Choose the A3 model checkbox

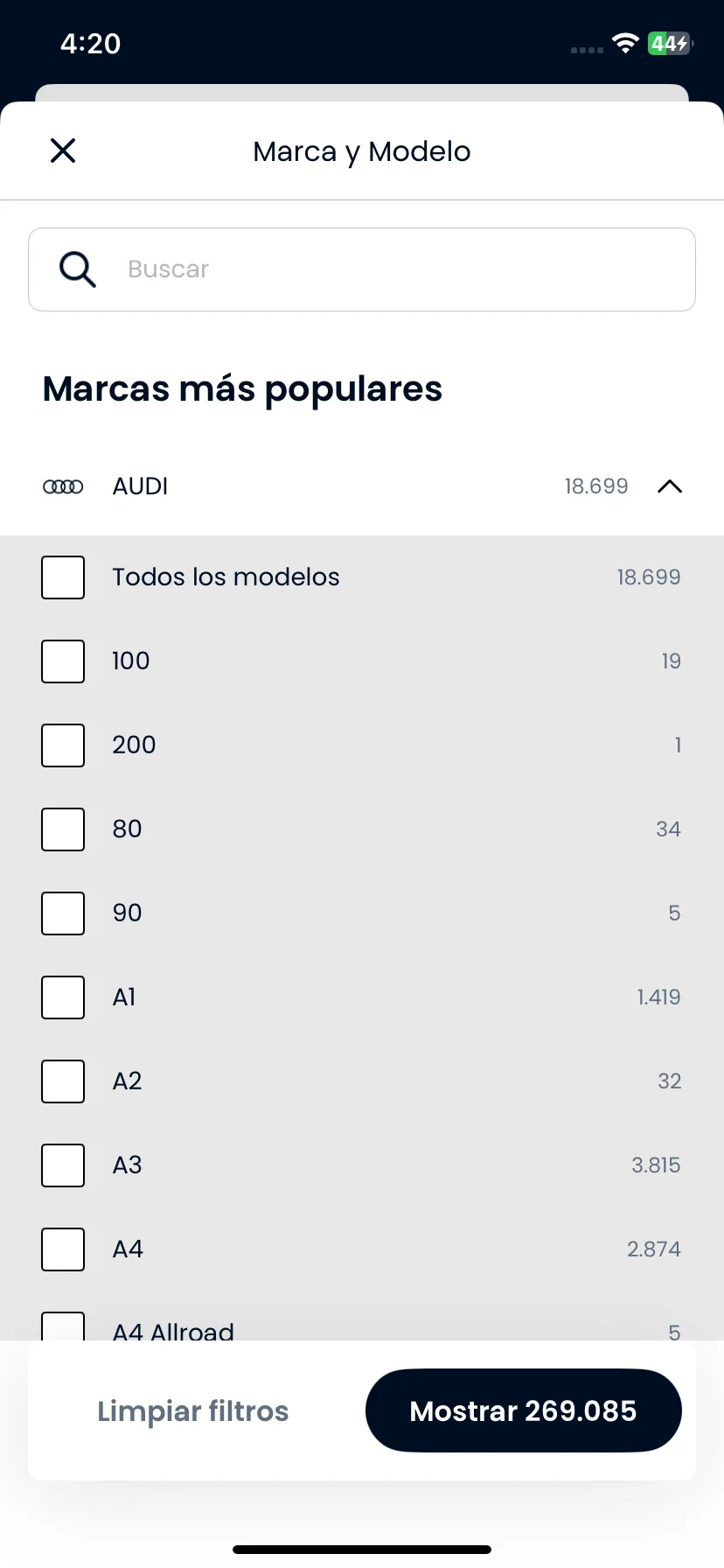point(63,1165)
